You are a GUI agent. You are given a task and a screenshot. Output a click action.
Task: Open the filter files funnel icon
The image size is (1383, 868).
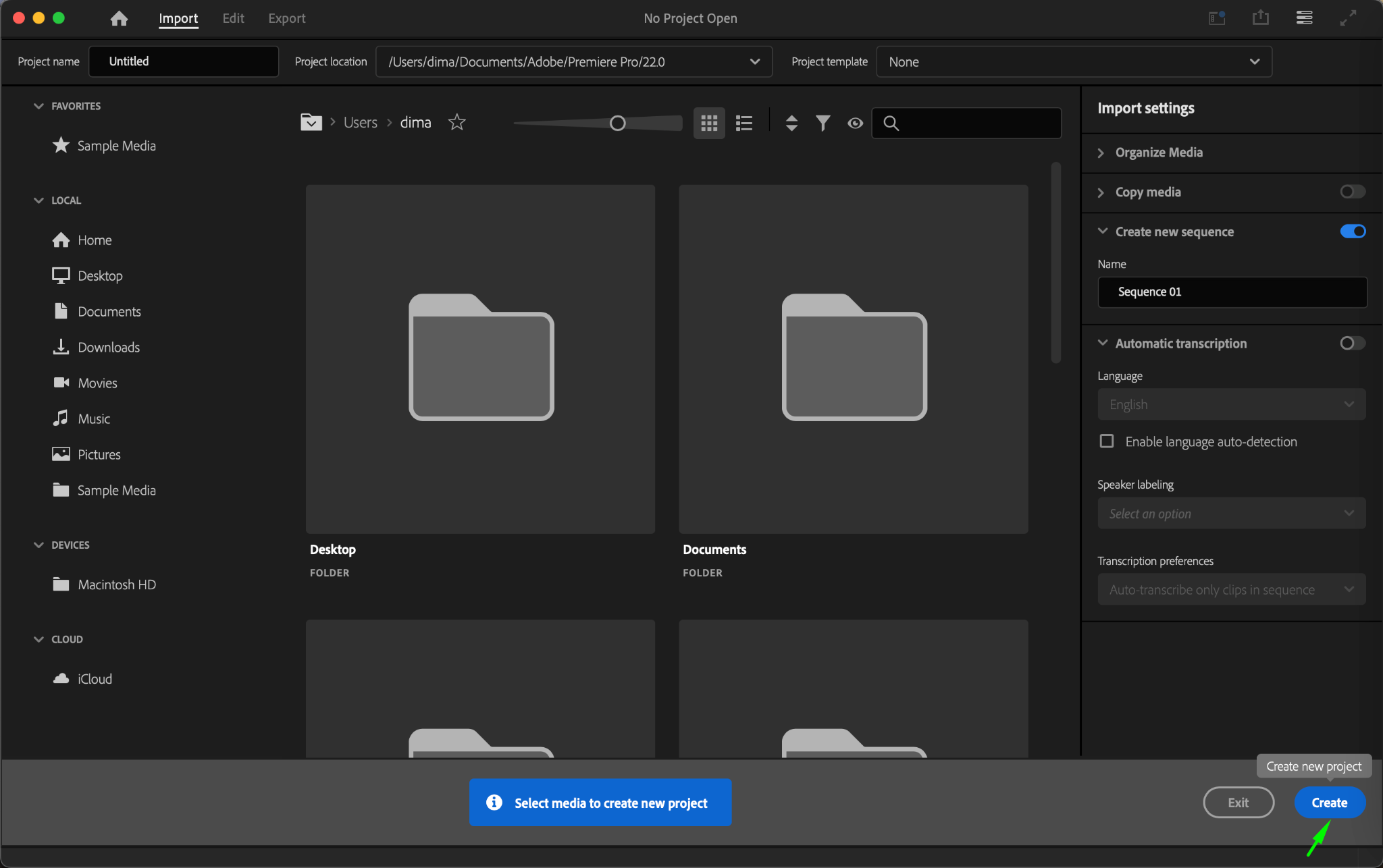pos(823,123)
